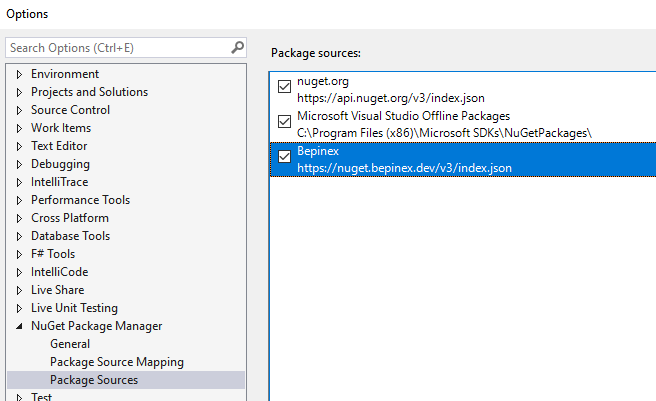
Task: Select the Cross Platform category
Action: [x=70, y=218]
